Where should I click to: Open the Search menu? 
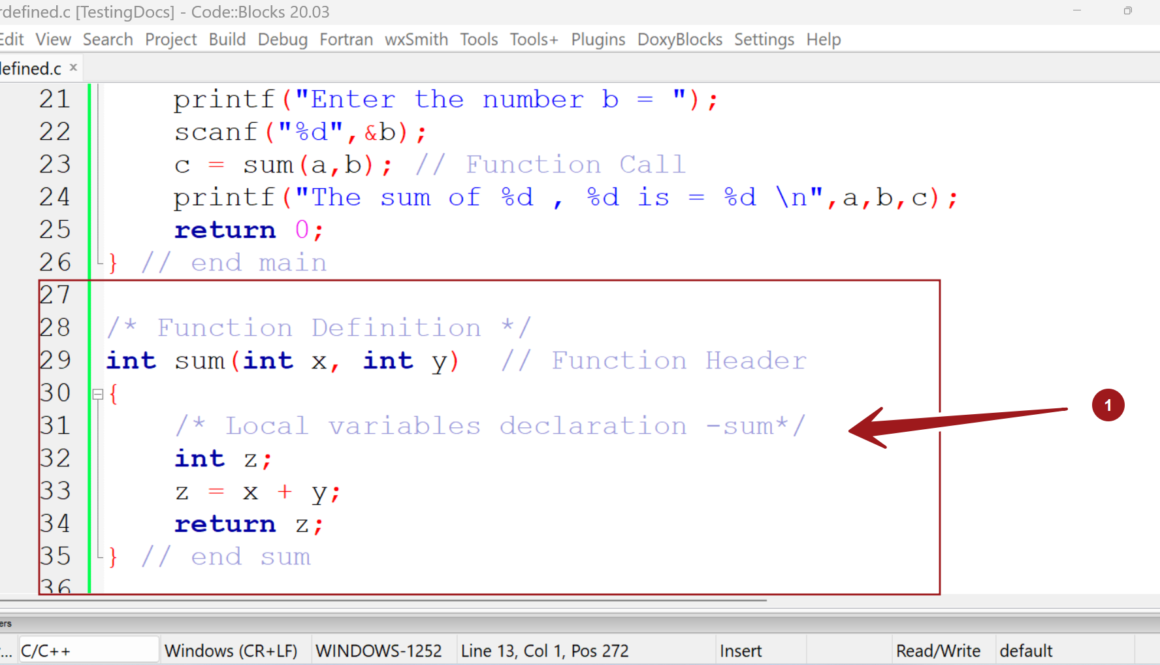pyautogui.click(x=107, y=39)
